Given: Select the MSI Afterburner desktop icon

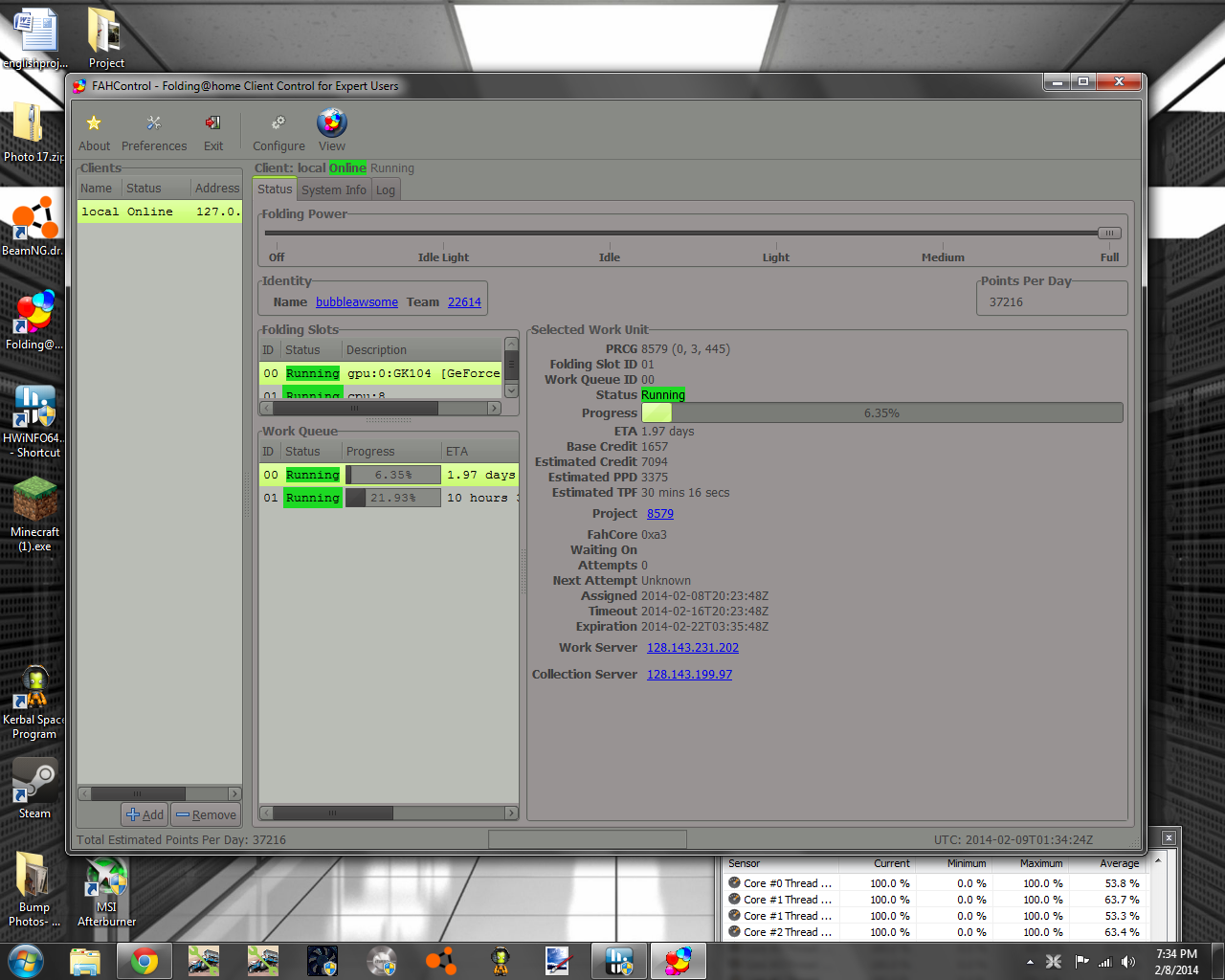Looking at the screenshot, I should pos(106,893).
